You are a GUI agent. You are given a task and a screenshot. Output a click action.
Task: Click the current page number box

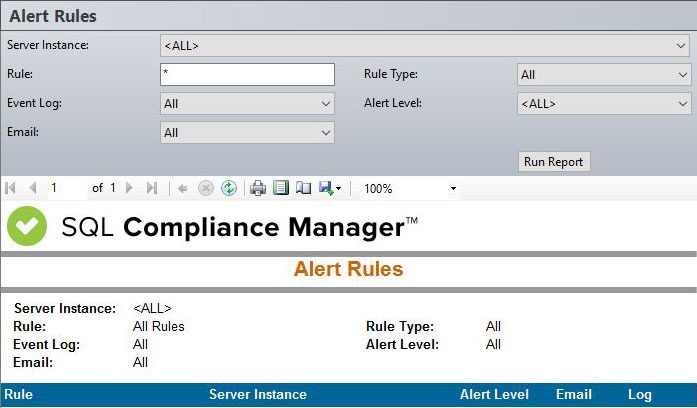pos(66,188)
